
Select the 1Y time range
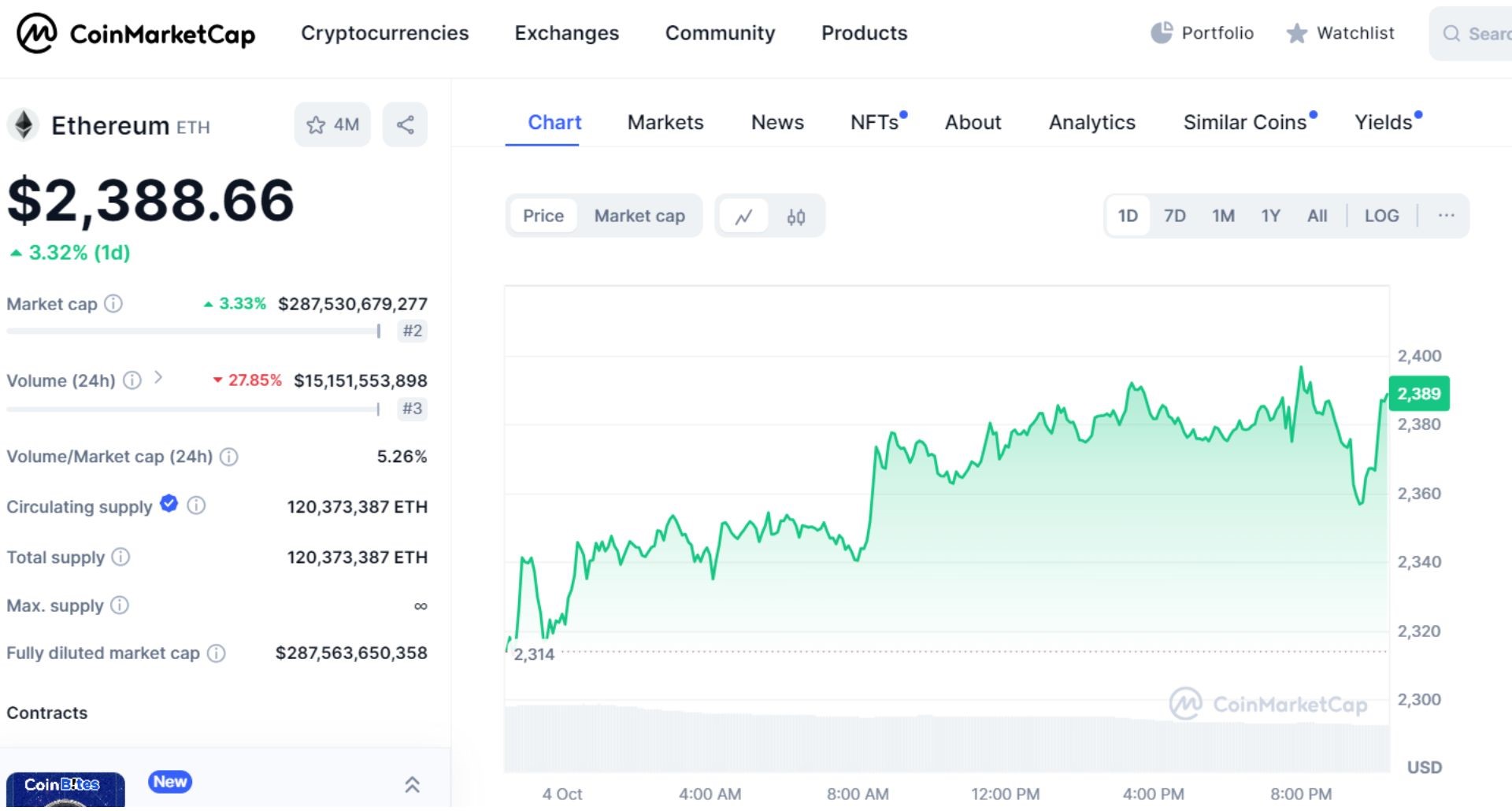tap(1270, 216)
